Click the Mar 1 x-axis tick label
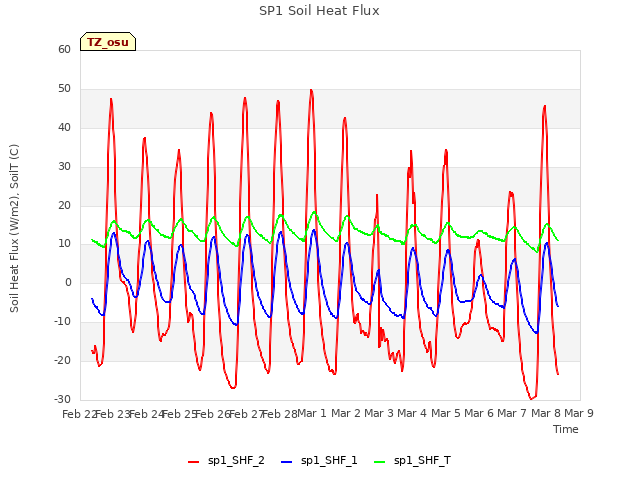This screenshot has width=640, height=480. pos(312,413)
